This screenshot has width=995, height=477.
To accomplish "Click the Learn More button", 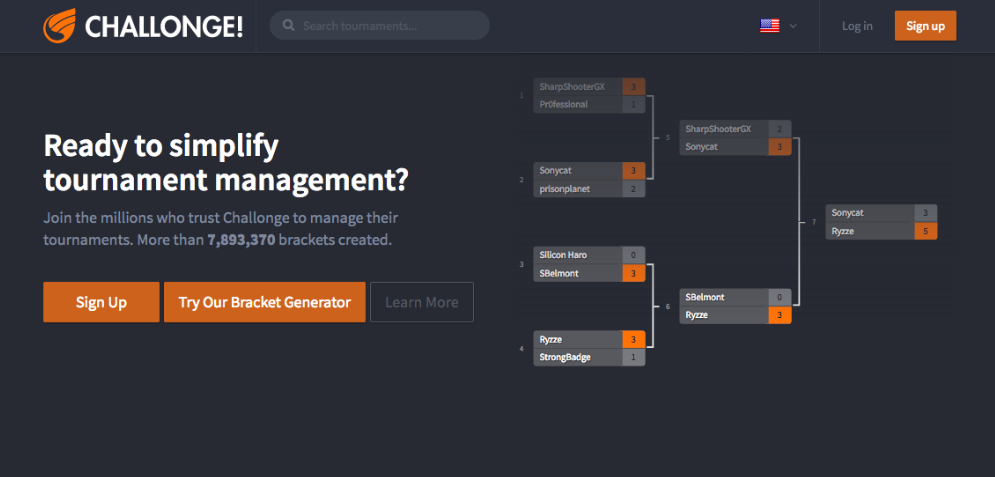I will pos(421,302).
